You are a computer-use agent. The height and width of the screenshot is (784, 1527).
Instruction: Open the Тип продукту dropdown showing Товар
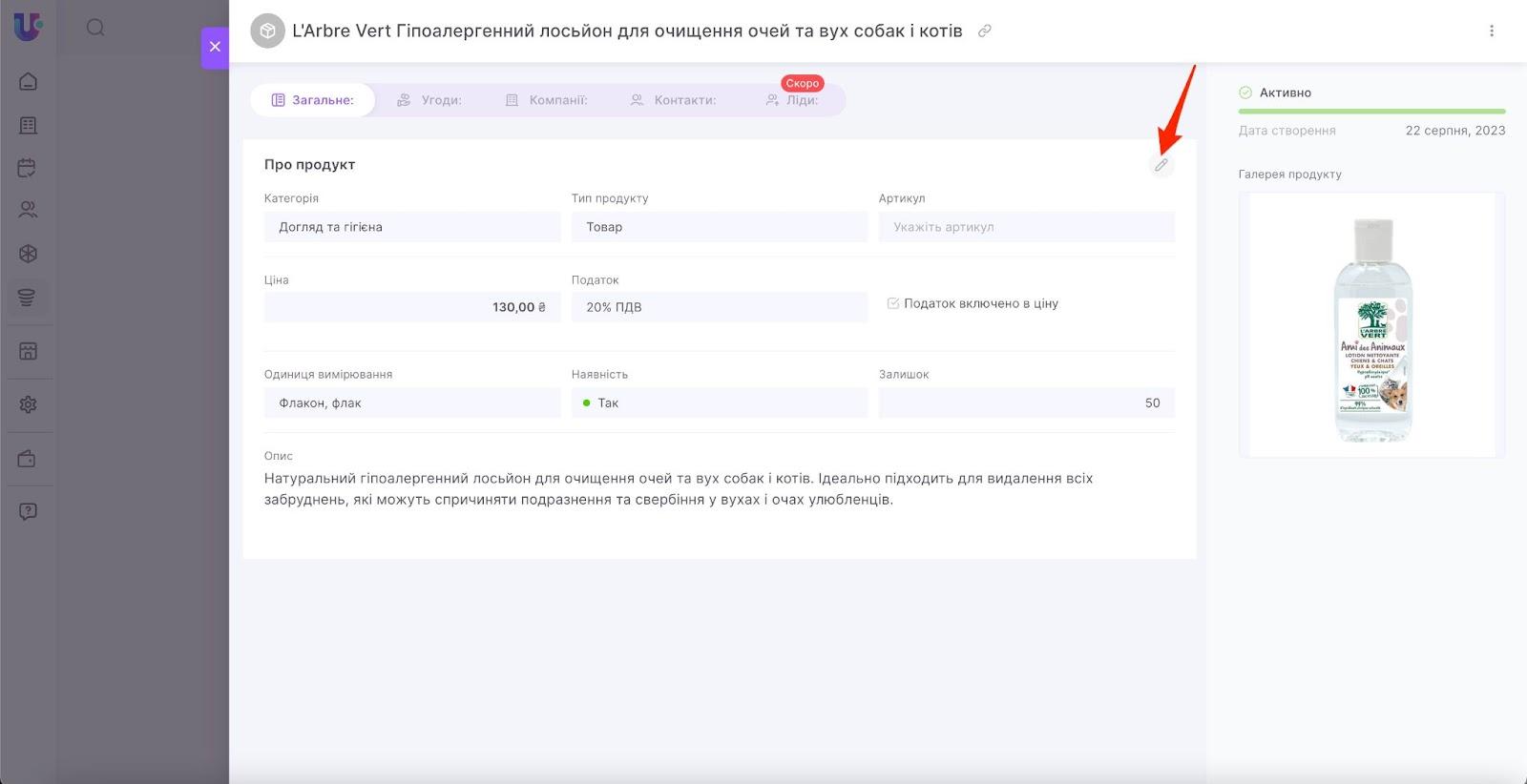[x=720, y=227]
